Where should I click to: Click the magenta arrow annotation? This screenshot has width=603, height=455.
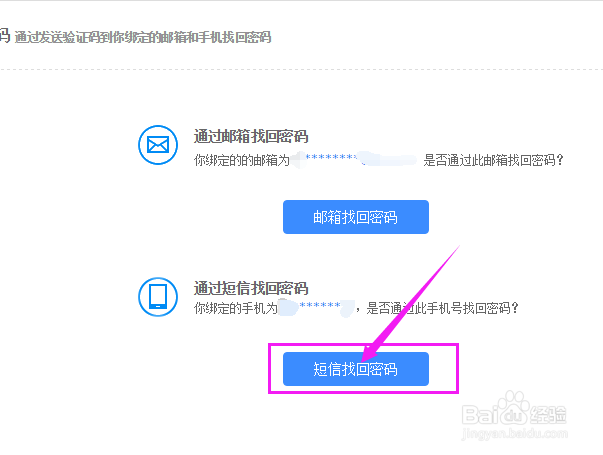tap(411, 302)
